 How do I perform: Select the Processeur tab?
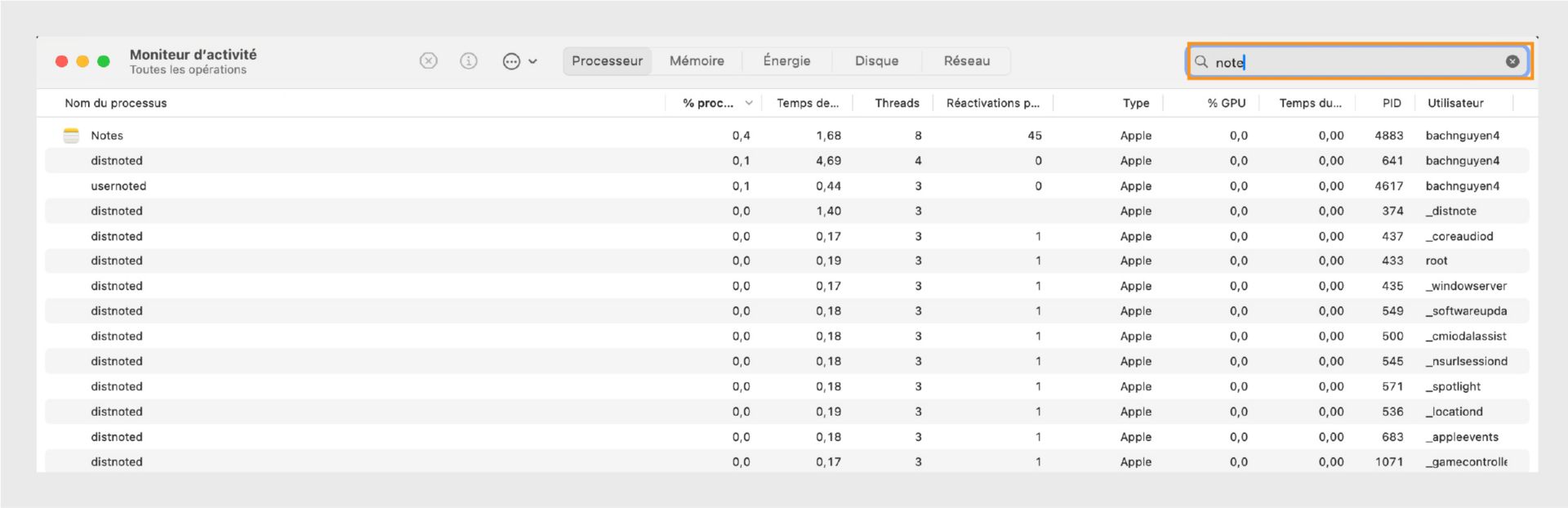pyautogui.click(x=607, y=61)
